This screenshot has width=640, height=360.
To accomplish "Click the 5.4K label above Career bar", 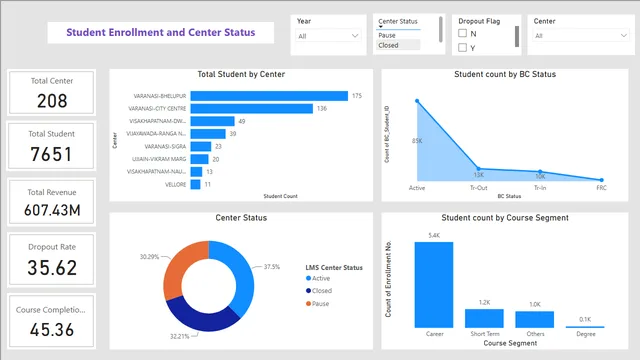I will click(x=434, y=236).
